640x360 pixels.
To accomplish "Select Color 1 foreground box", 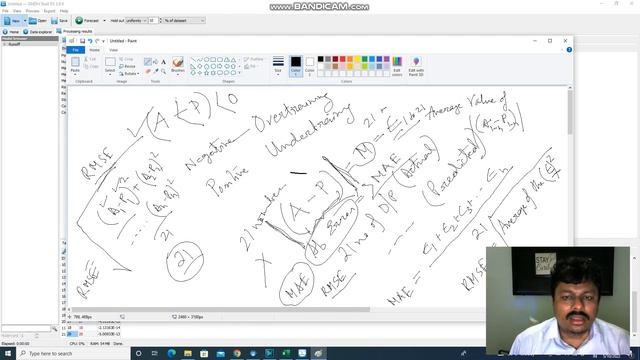I will pos(296,66).
